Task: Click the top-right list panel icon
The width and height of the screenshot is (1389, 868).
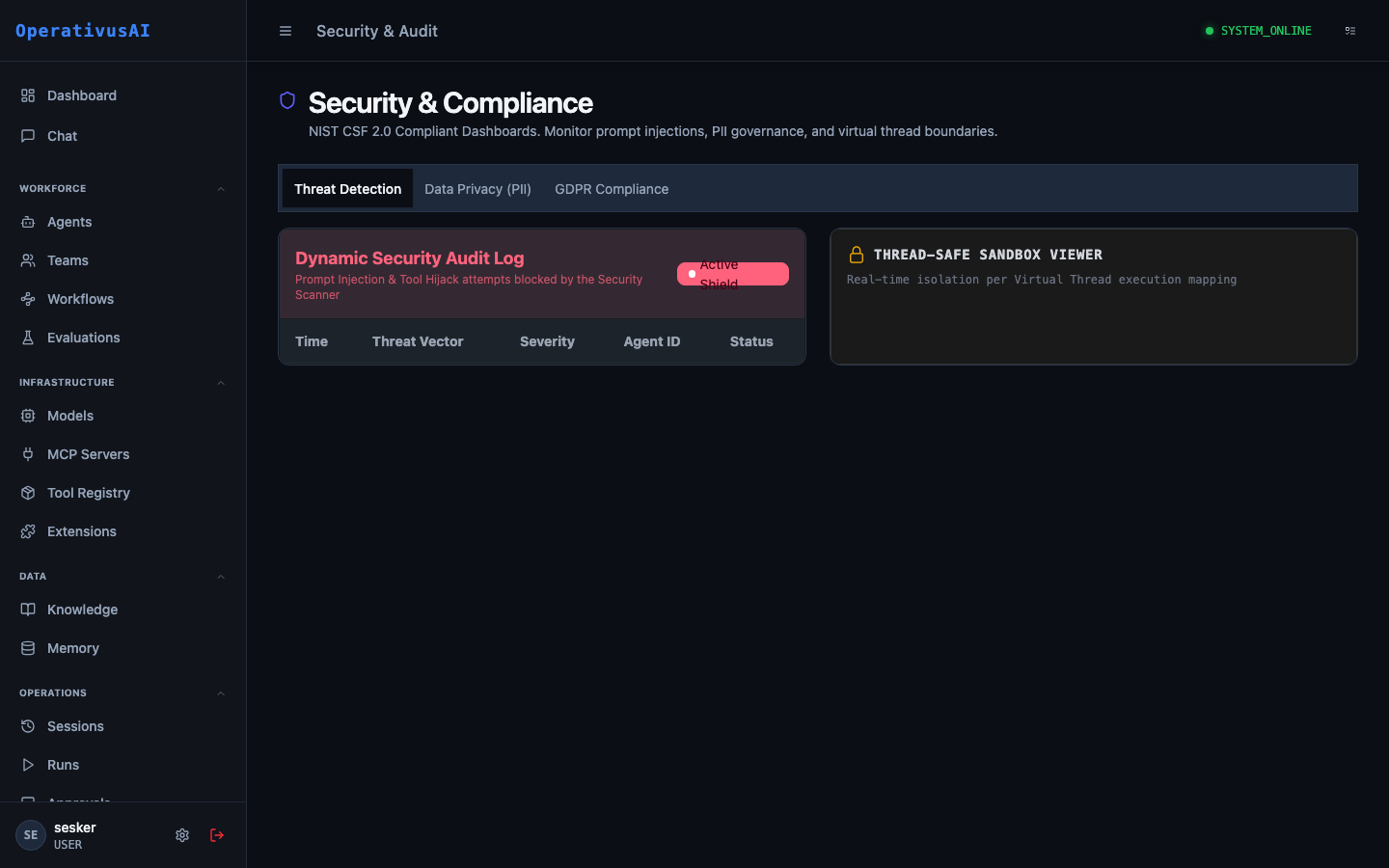Action: tap(1350, 31)
